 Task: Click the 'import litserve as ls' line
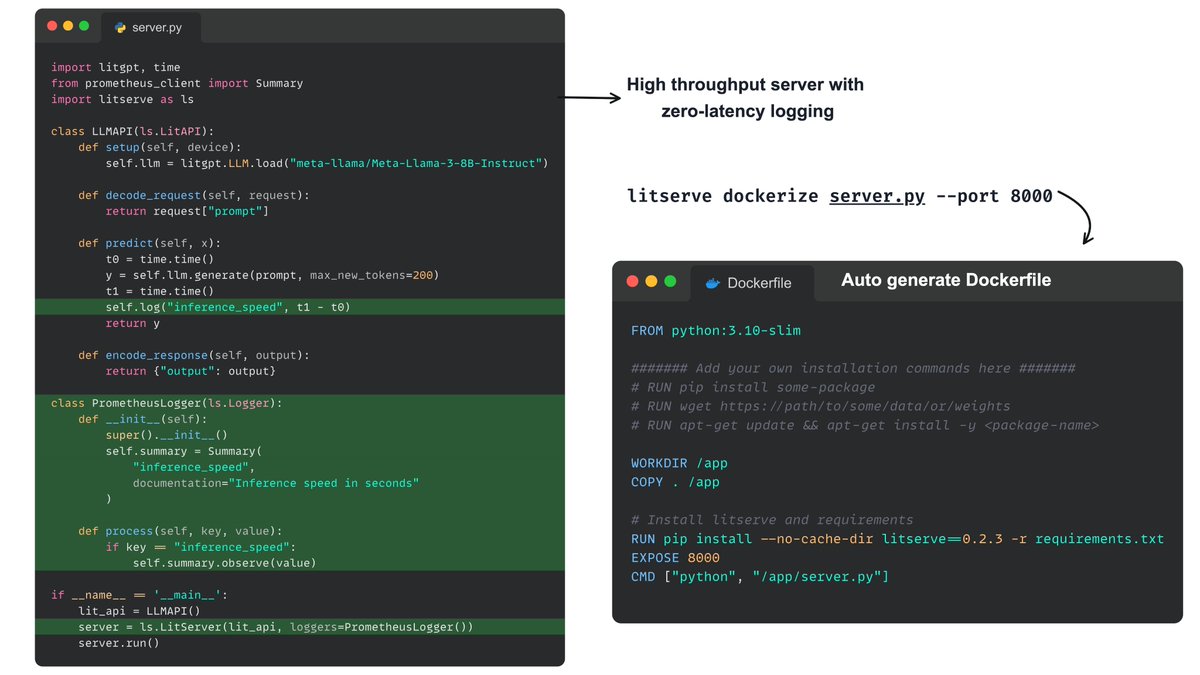(122, 99)
